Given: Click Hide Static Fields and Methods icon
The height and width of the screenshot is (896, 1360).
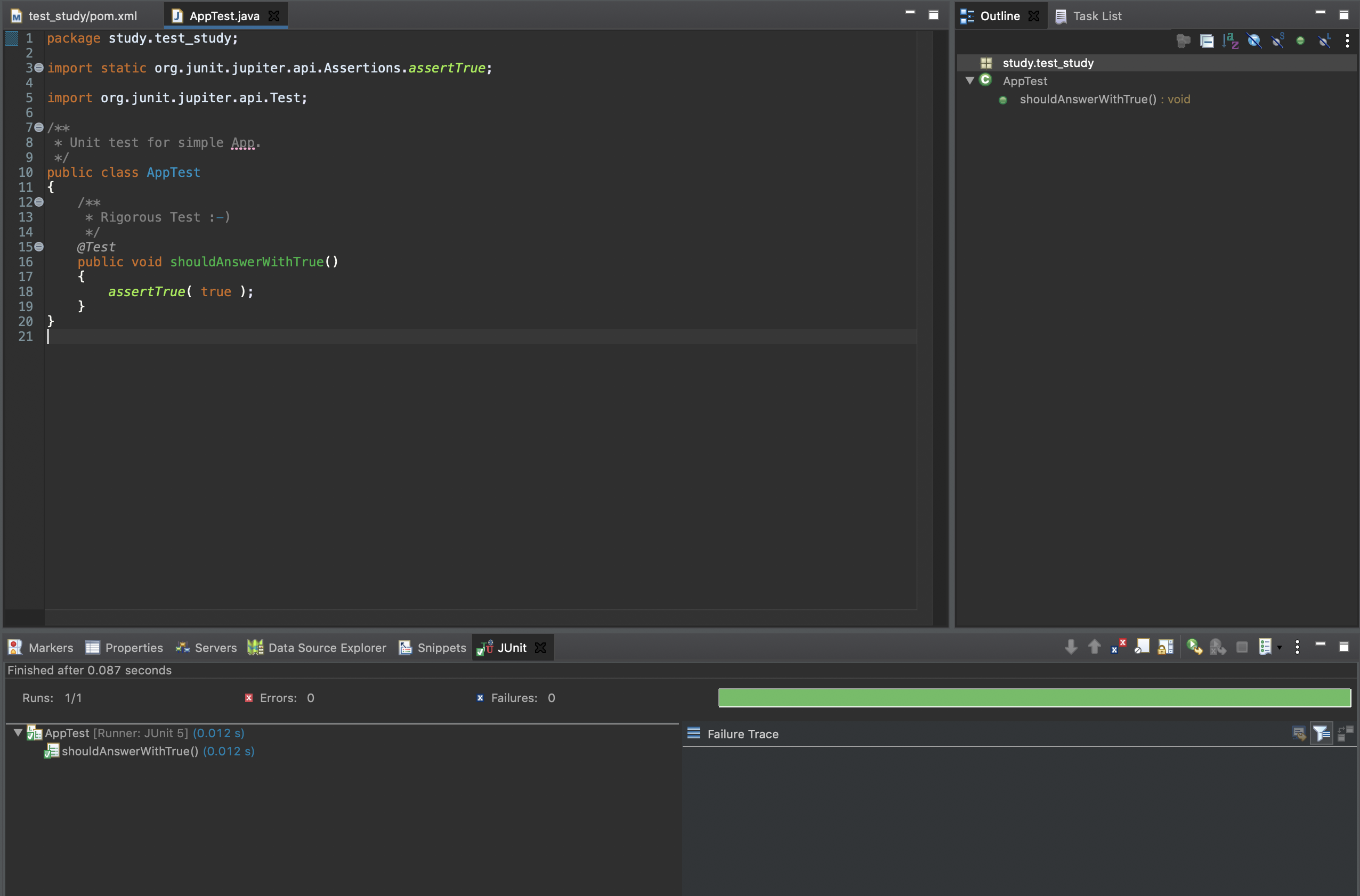Looking at the screenshot, I should pos(1277,40).
